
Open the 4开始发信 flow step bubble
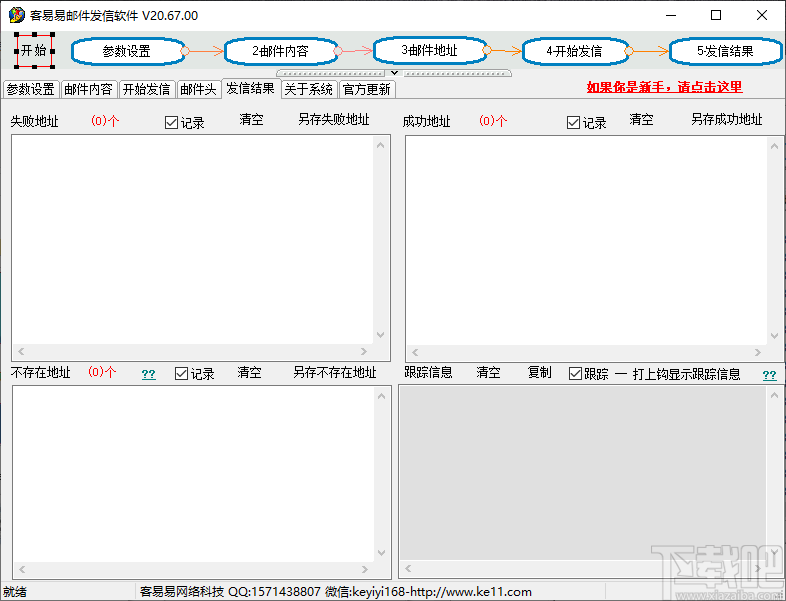point(575,51)
